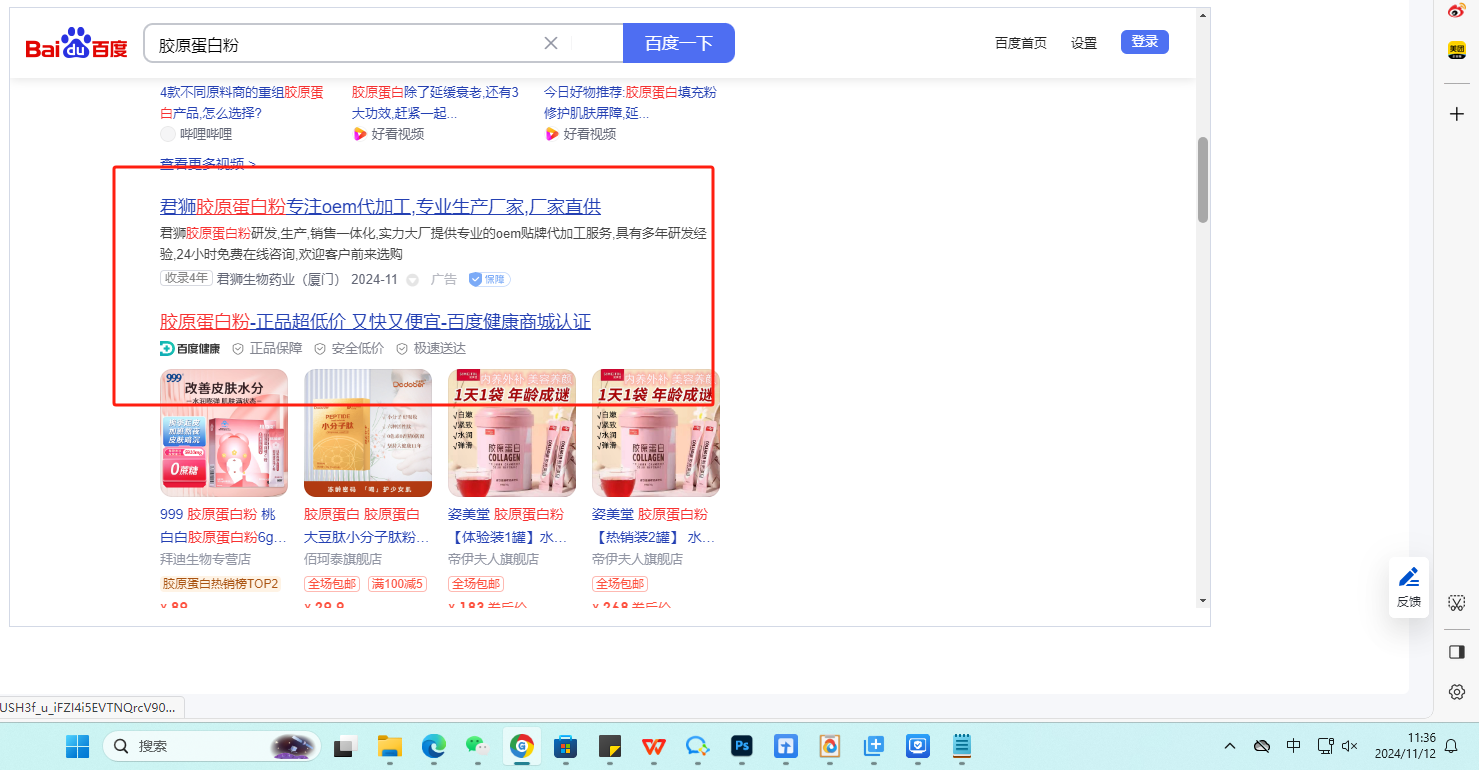The width and height of the screenshot is (1479, 770).
Task: Click the 百度健康 logo
Action: pyautogui.click(x=190, y=348)
